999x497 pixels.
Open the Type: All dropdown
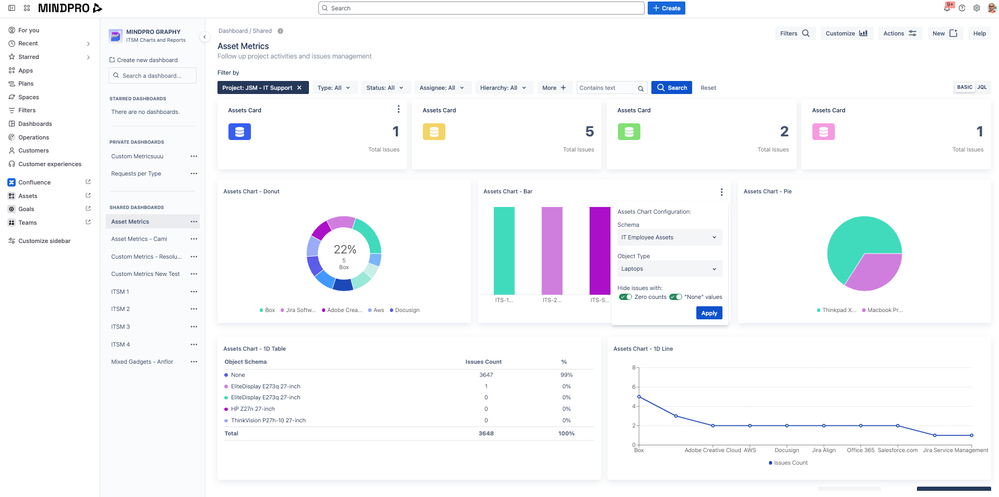point(334,88)
